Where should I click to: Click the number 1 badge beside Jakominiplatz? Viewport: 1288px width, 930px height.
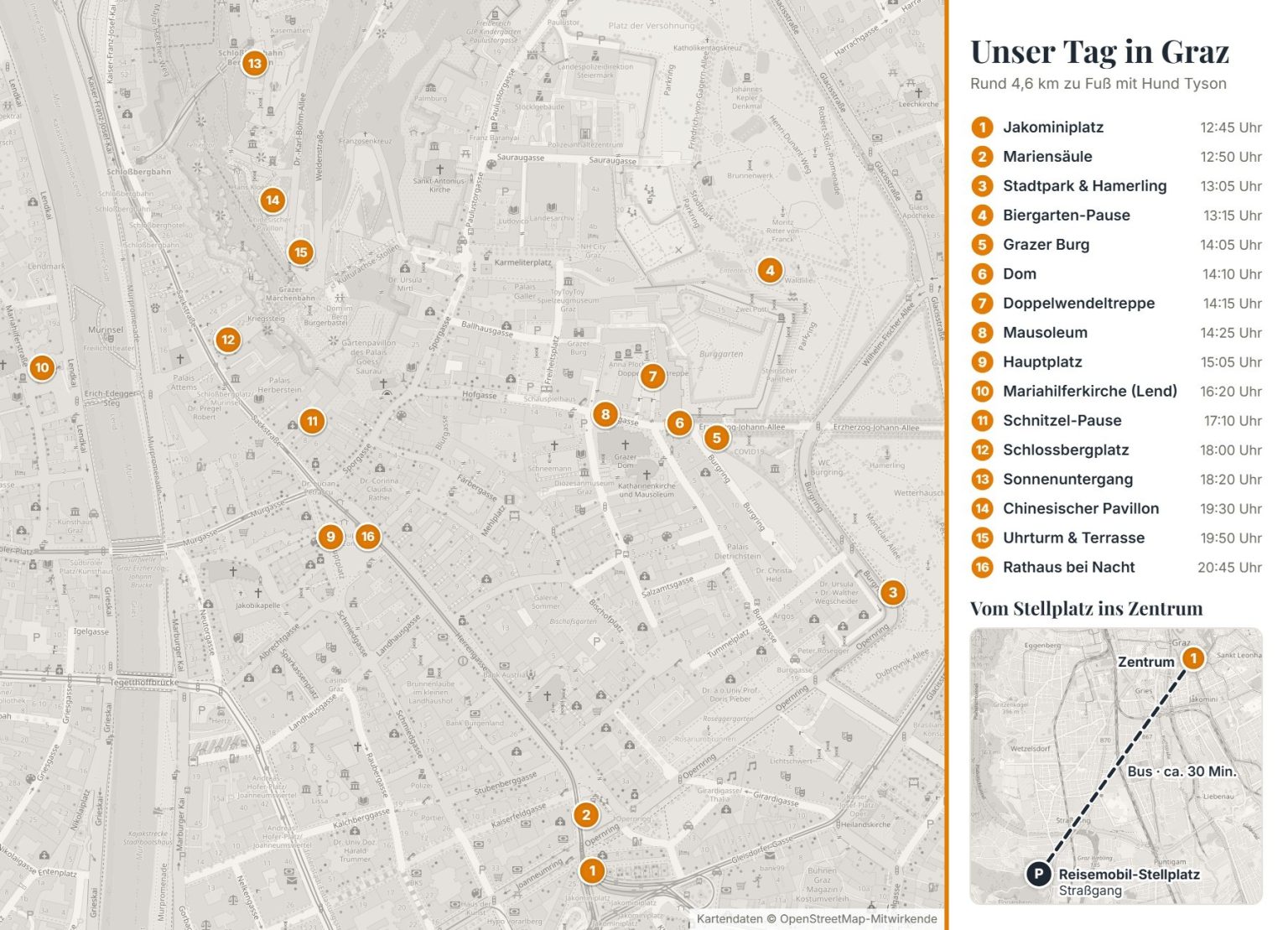point(982,127)
